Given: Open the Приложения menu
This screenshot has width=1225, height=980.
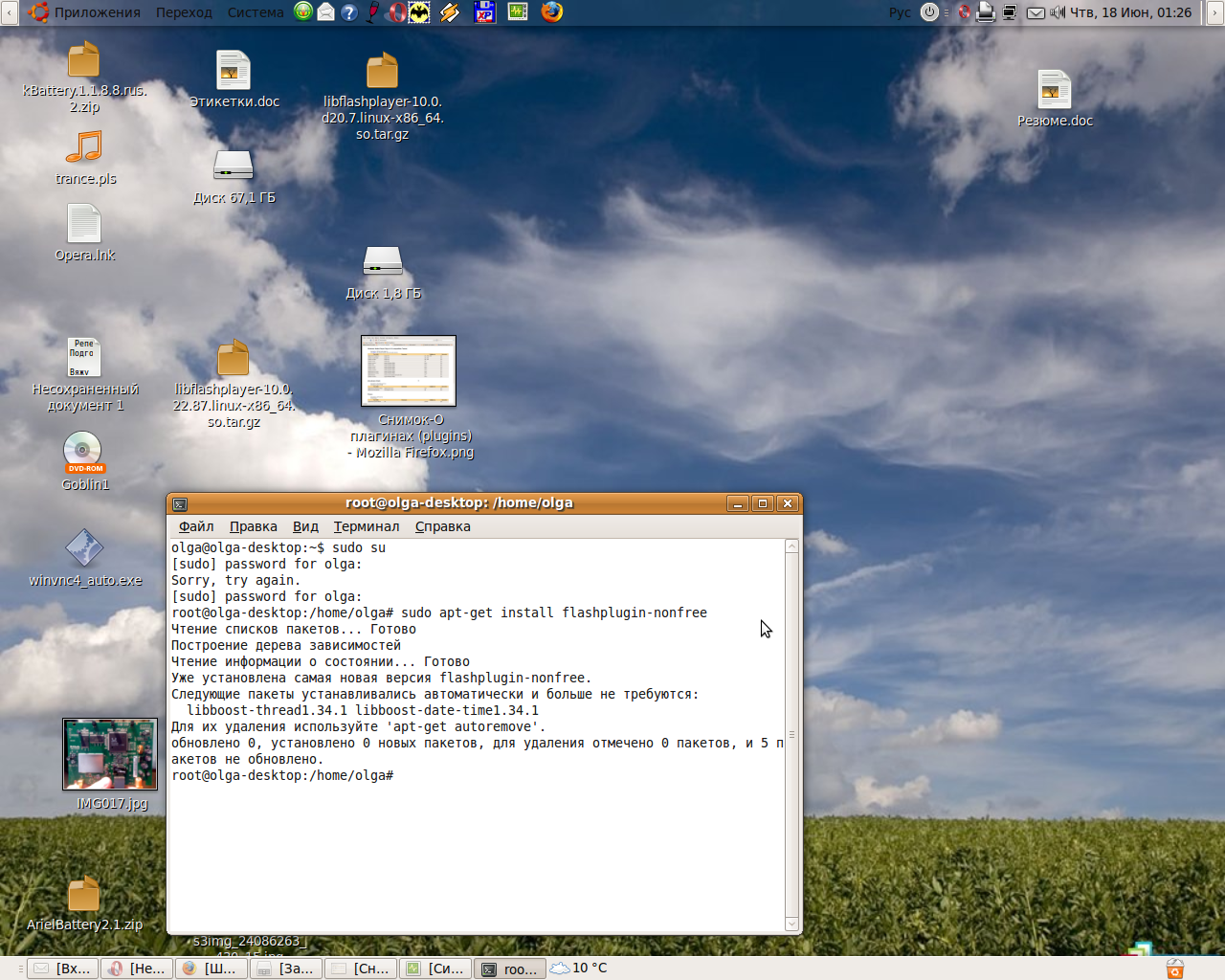Looking at the screenshot, I should [x=96, y=12].
